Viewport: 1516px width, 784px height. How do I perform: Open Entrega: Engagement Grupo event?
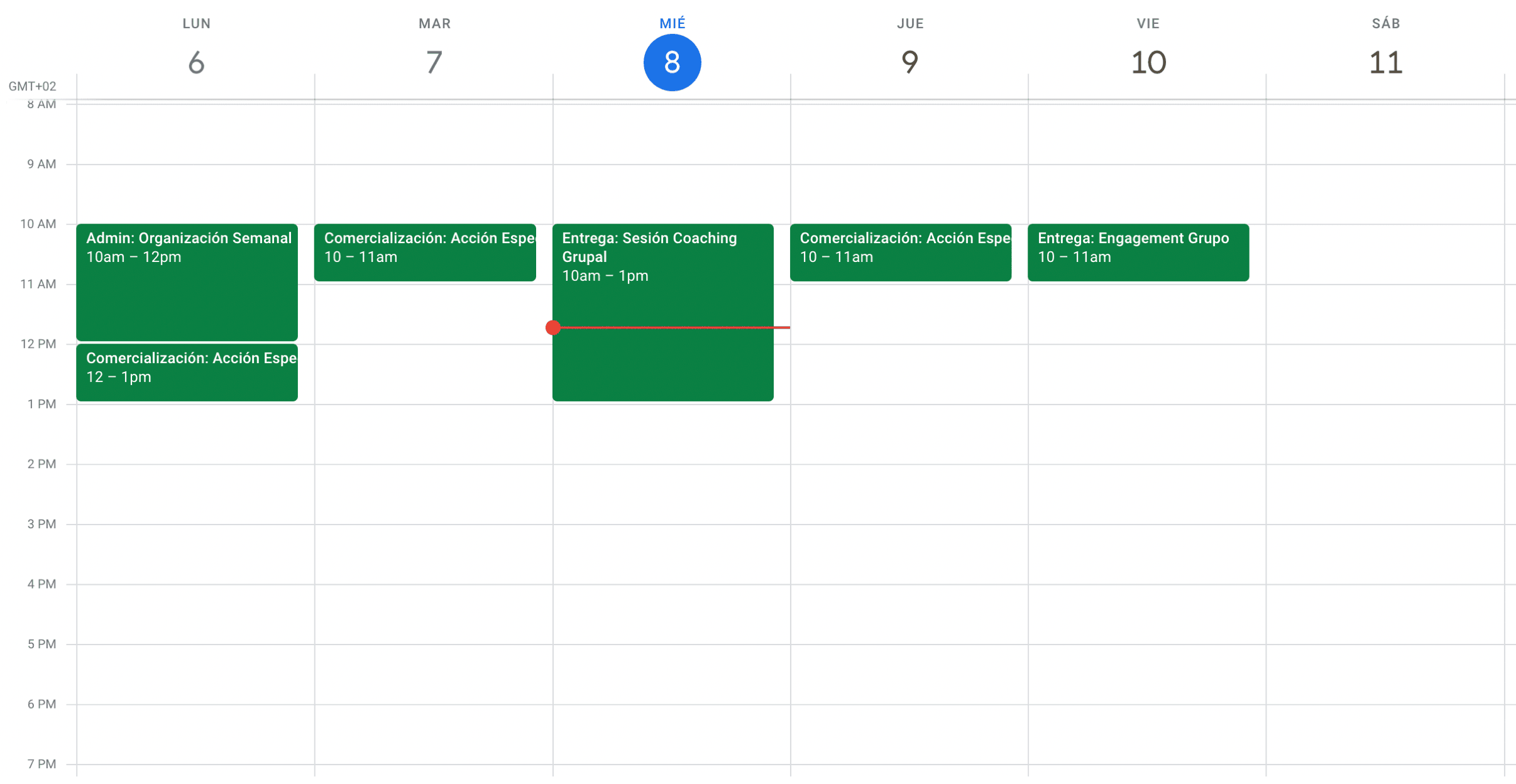pos(1138,253)
